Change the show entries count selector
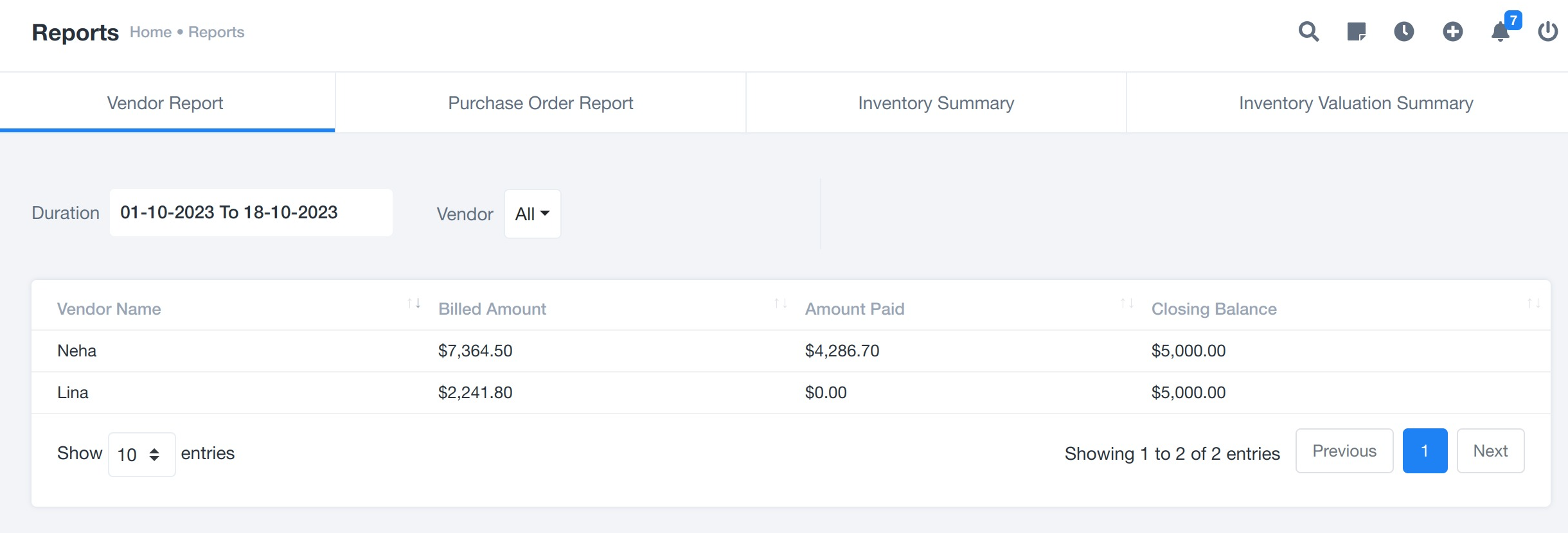This screenshot has height=533, width=1568. (141, 455)
